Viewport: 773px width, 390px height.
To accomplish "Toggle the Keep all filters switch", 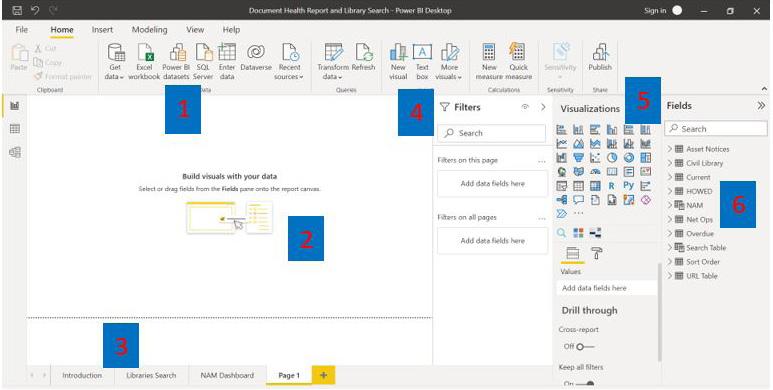I will click(x=586, y=384).
